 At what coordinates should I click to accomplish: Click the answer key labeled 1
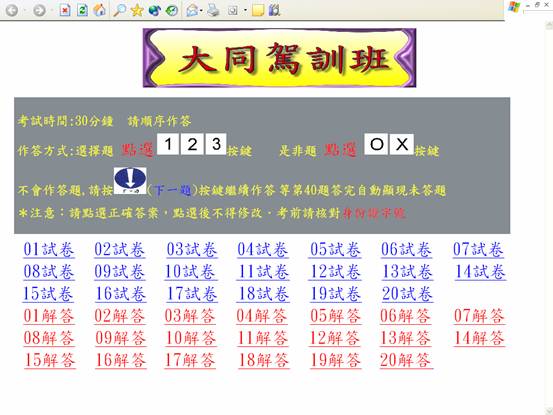click(168, 144)
